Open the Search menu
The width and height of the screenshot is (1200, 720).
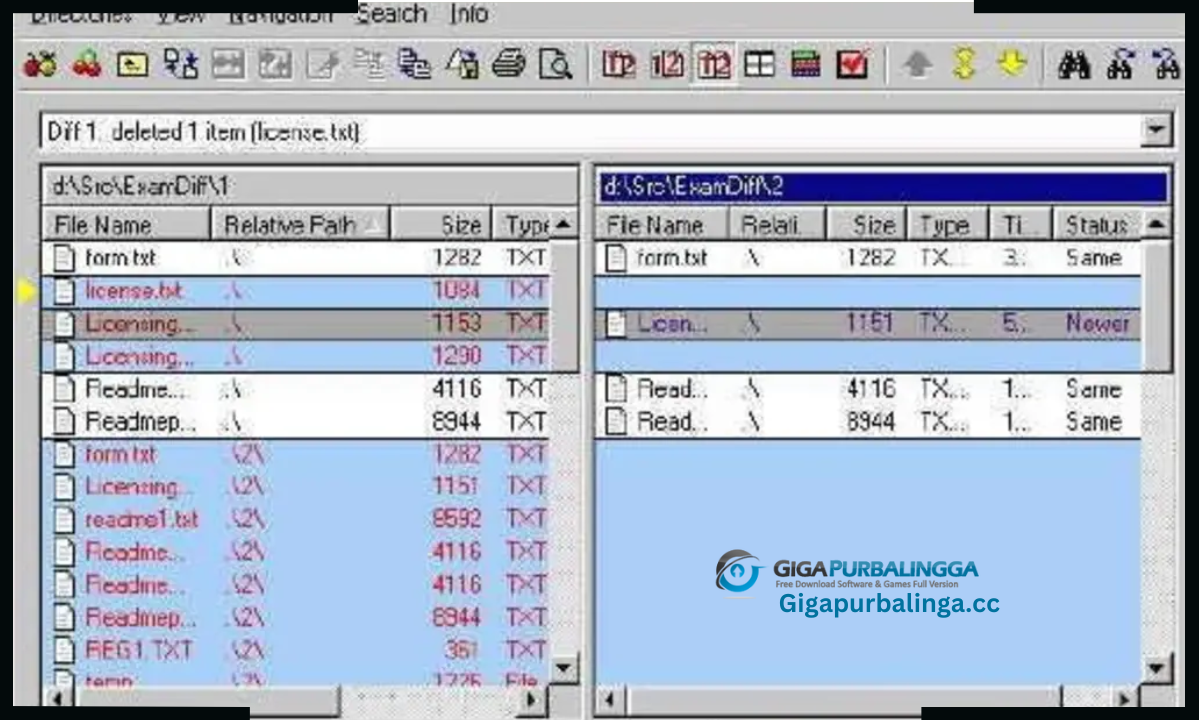(x=392, y=14)
